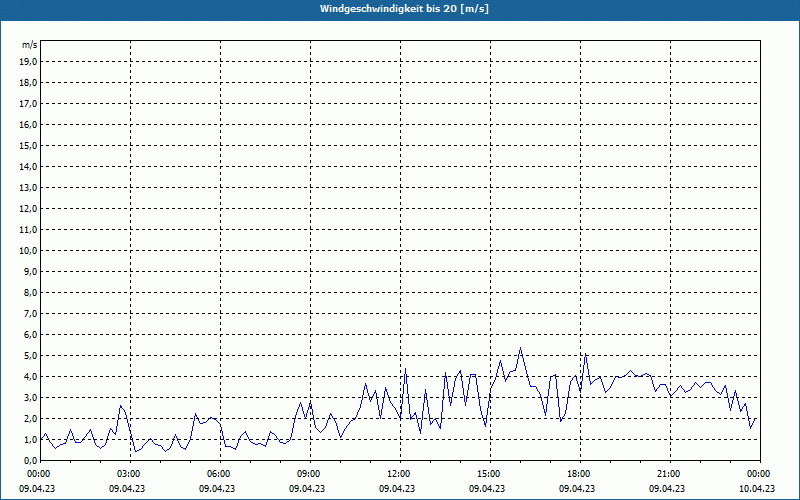Select the 12:00 time label
This screenshot has width=800, height=500.
(x=398, y=473)
